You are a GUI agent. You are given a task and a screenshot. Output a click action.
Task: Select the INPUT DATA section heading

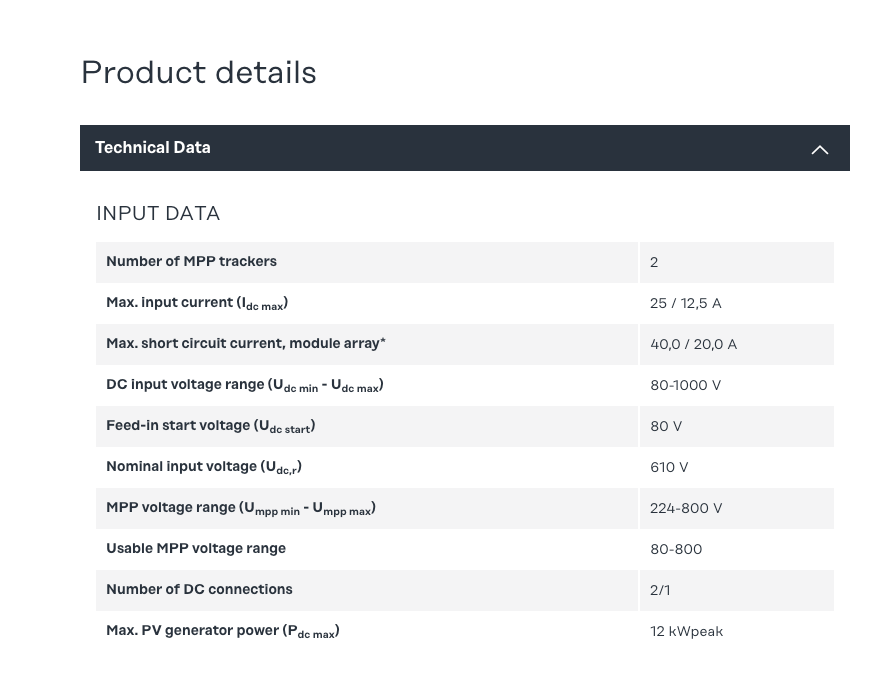pos(158,213)
